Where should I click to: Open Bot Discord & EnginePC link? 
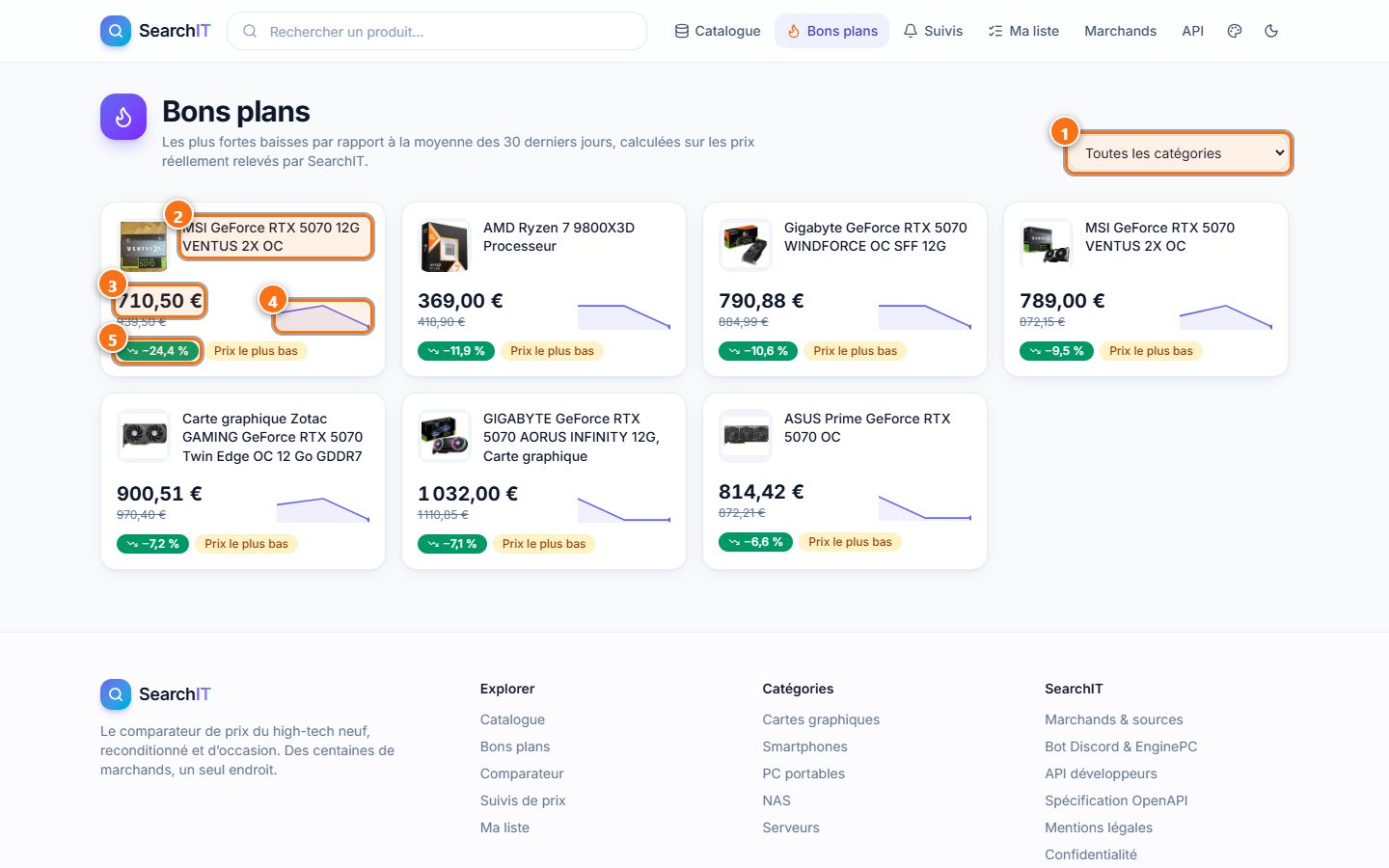point(1121,746)
